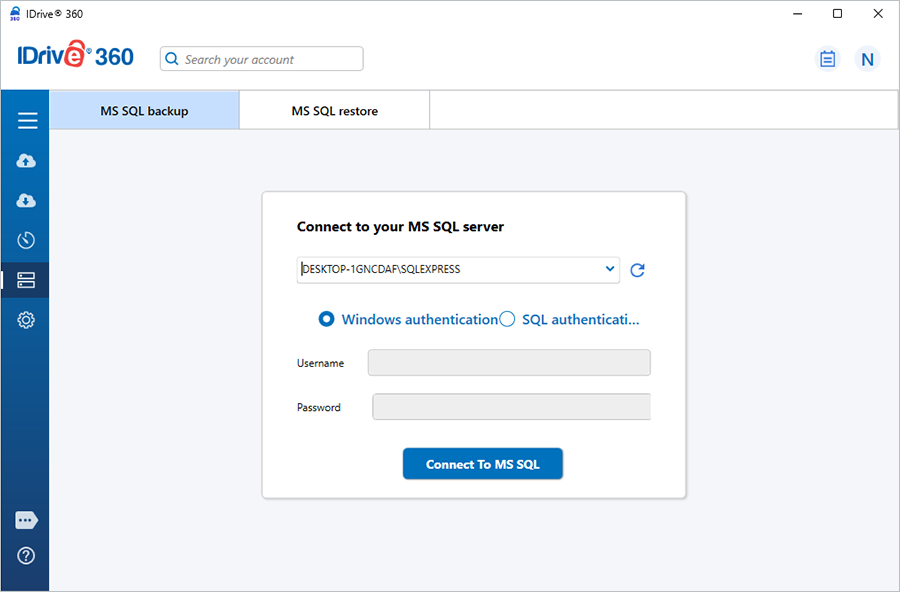Select Windows authentication radio button
Screen dimensions: 900x592
[x=326, y=319]
